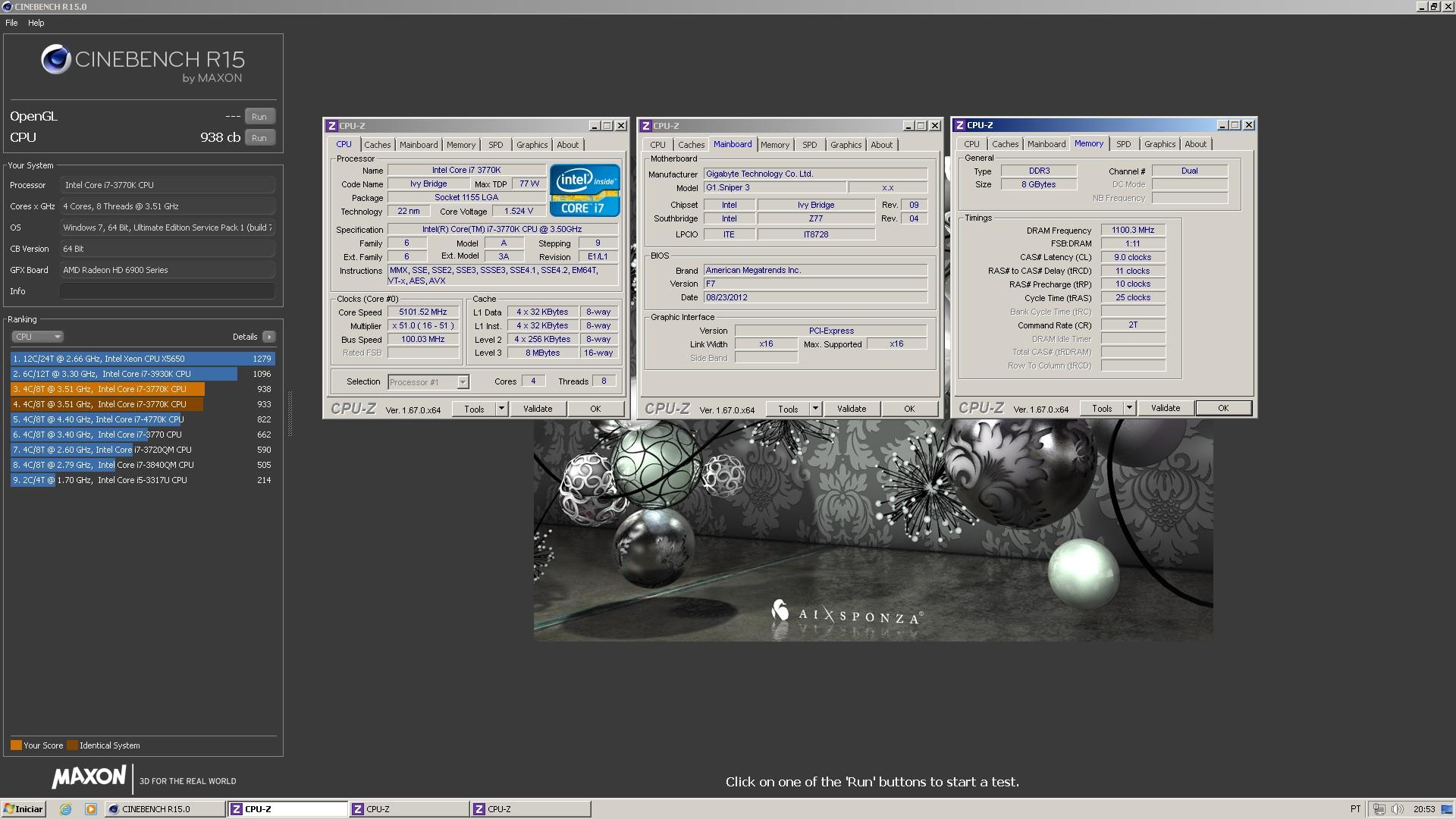The width and height of the screenshot is (1456, 819).
Task: Open the File menu
Action: 11,23
